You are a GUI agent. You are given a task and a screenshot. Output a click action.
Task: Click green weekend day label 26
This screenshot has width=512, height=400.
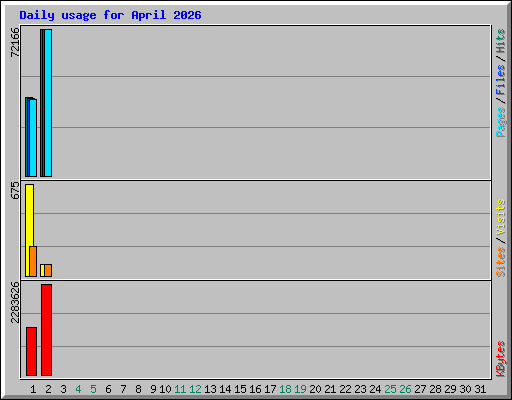tap(405, 389)
